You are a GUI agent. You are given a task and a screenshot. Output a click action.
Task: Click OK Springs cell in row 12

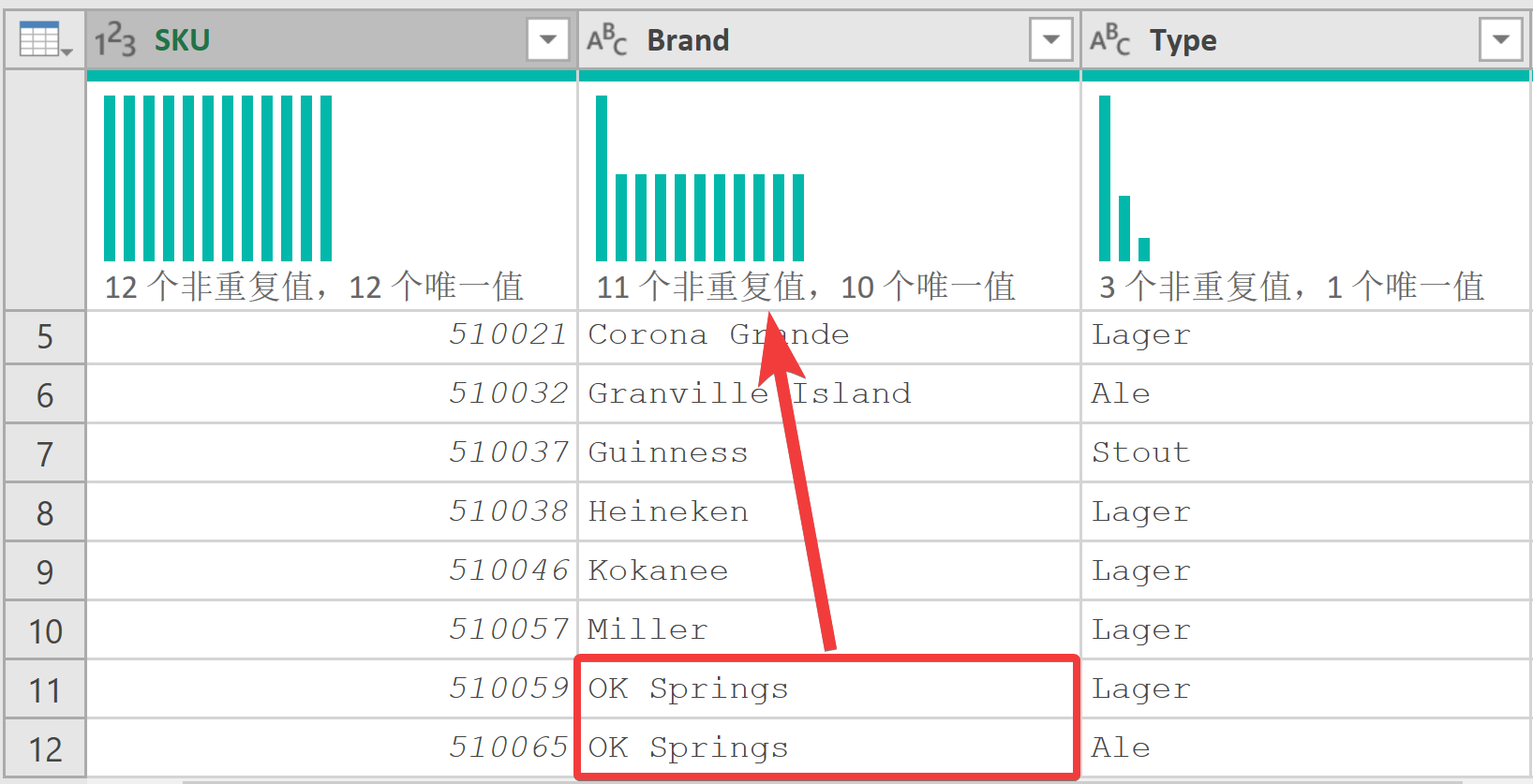829,747
